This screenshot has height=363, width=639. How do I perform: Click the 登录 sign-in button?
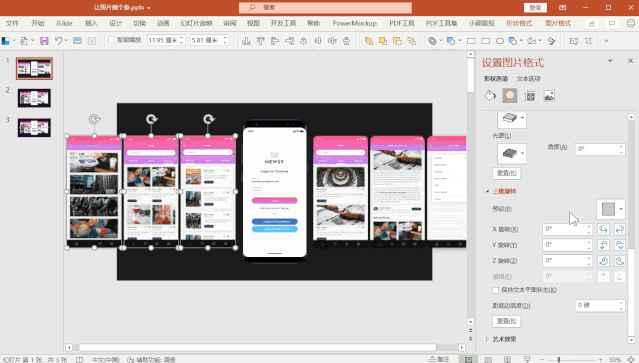pyautogui.click(x=535, y=8)
